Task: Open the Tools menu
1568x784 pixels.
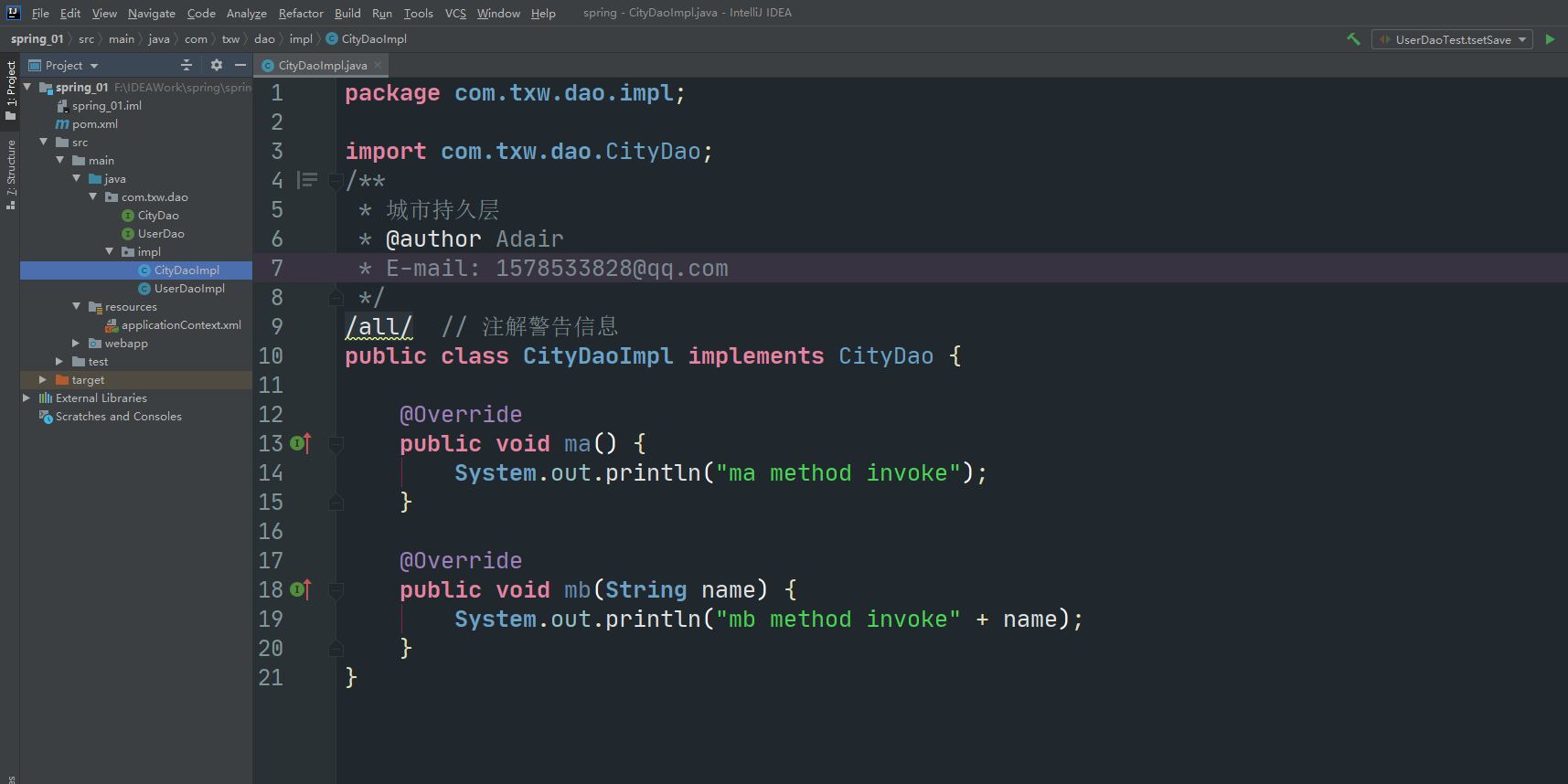Action: 419,13
